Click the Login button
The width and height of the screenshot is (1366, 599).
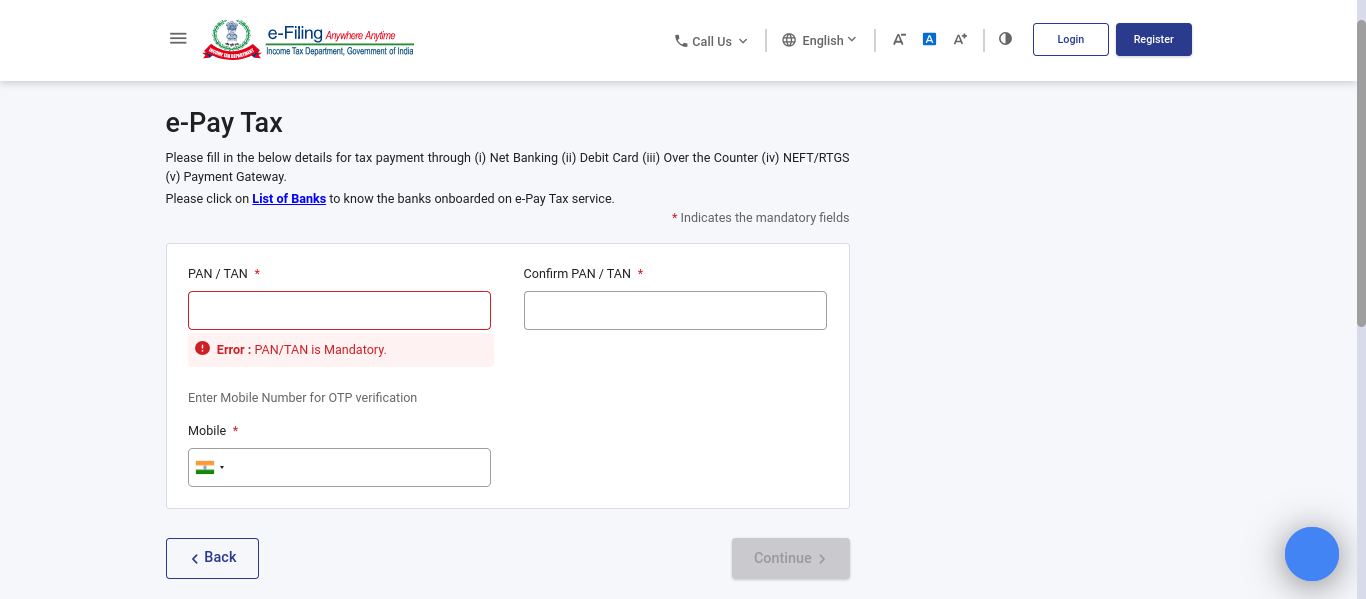point(1070,39)
